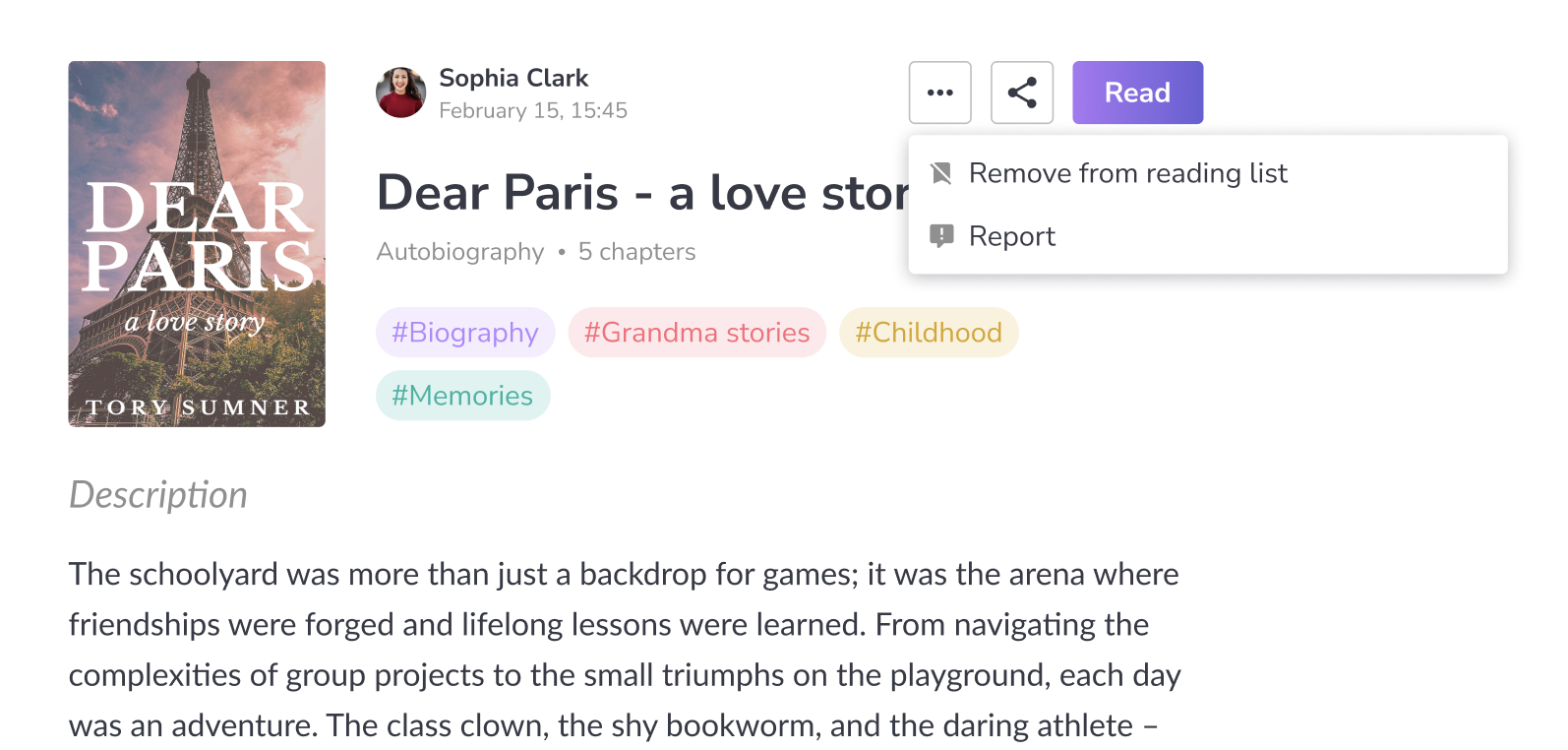Click the Dear Paris story title

point(641,193)
